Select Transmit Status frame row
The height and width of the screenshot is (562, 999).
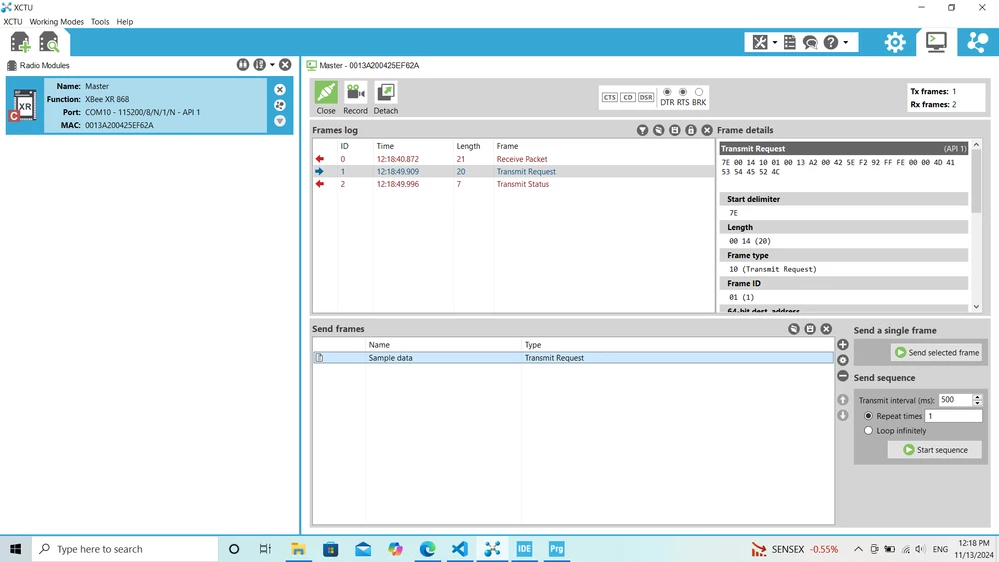514,184
